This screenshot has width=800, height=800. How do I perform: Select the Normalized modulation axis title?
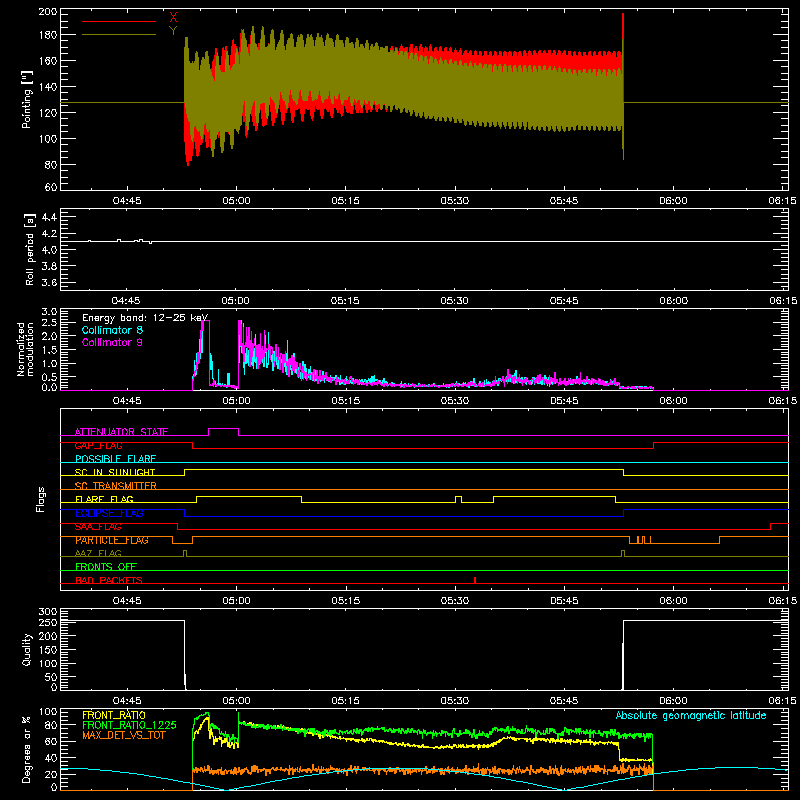tap(26, 349)
